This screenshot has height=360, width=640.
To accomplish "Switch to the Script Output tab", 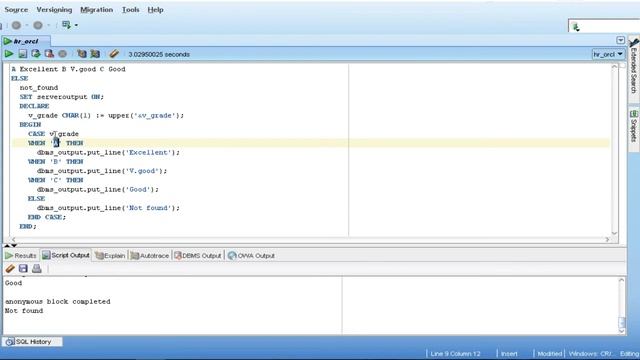I will pos(66,255).
